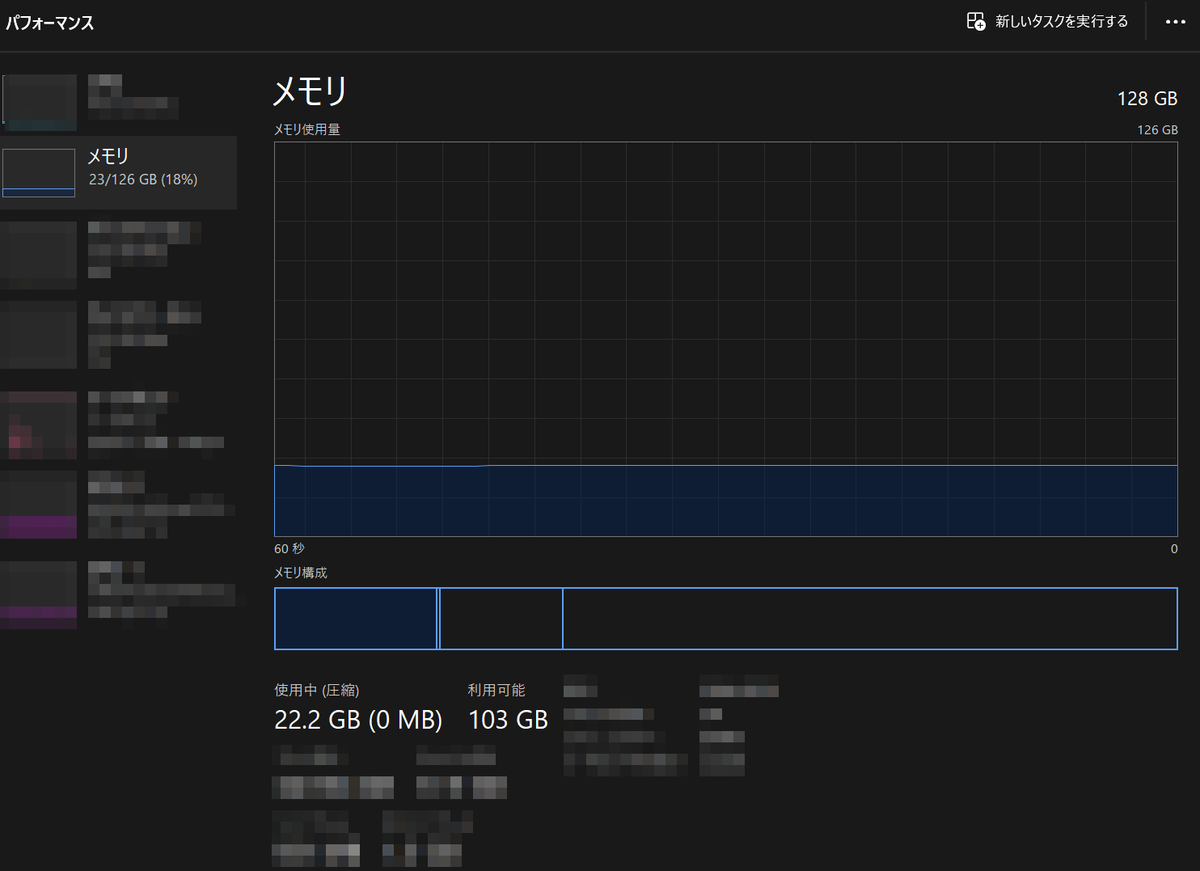Screen dimensions: 1200x871
Task: Open the three-dot more options menu
Action: [x=1175, y=21]
